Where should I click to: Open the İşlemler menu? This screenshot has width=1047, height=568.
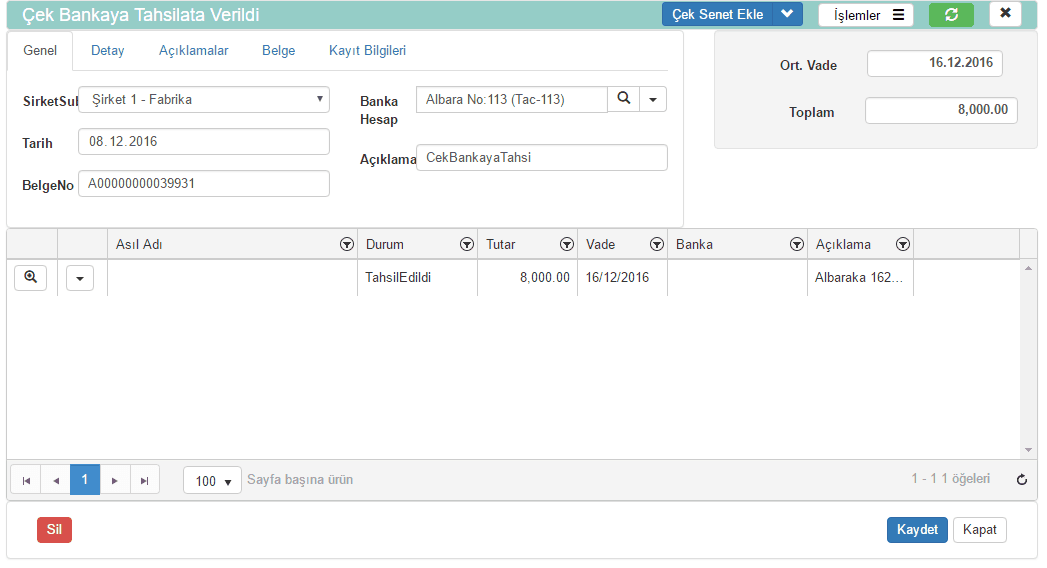[866, 15]
